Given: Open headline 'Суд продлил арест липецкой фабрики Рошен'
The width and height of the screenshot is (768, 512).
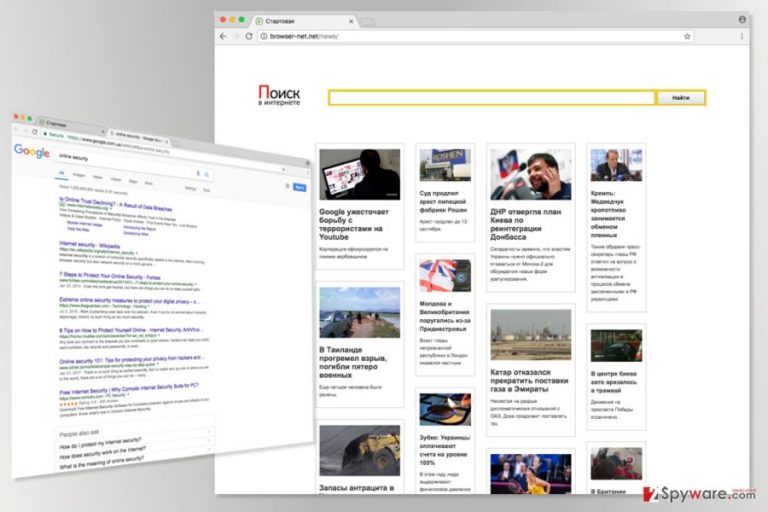Looking at the screenshot, I should [x=443, y=201].
